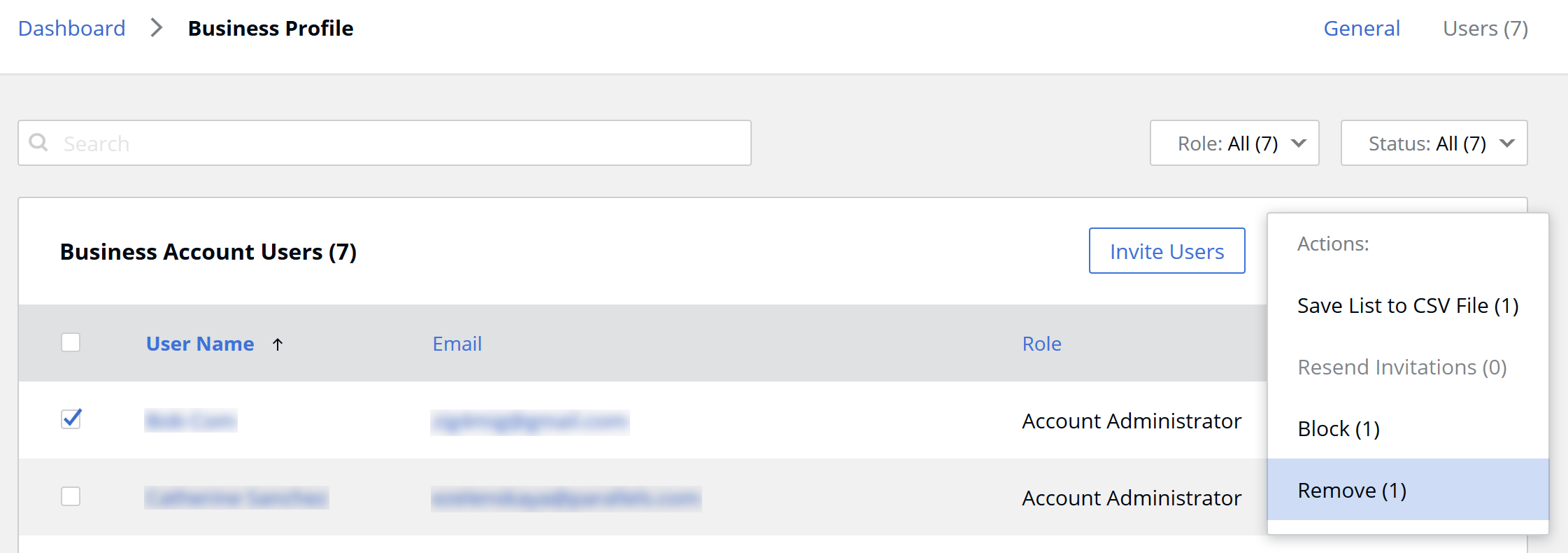Open the Role filter dropdown
This screenshot has height=553, width=1568.
(1234, 143)
